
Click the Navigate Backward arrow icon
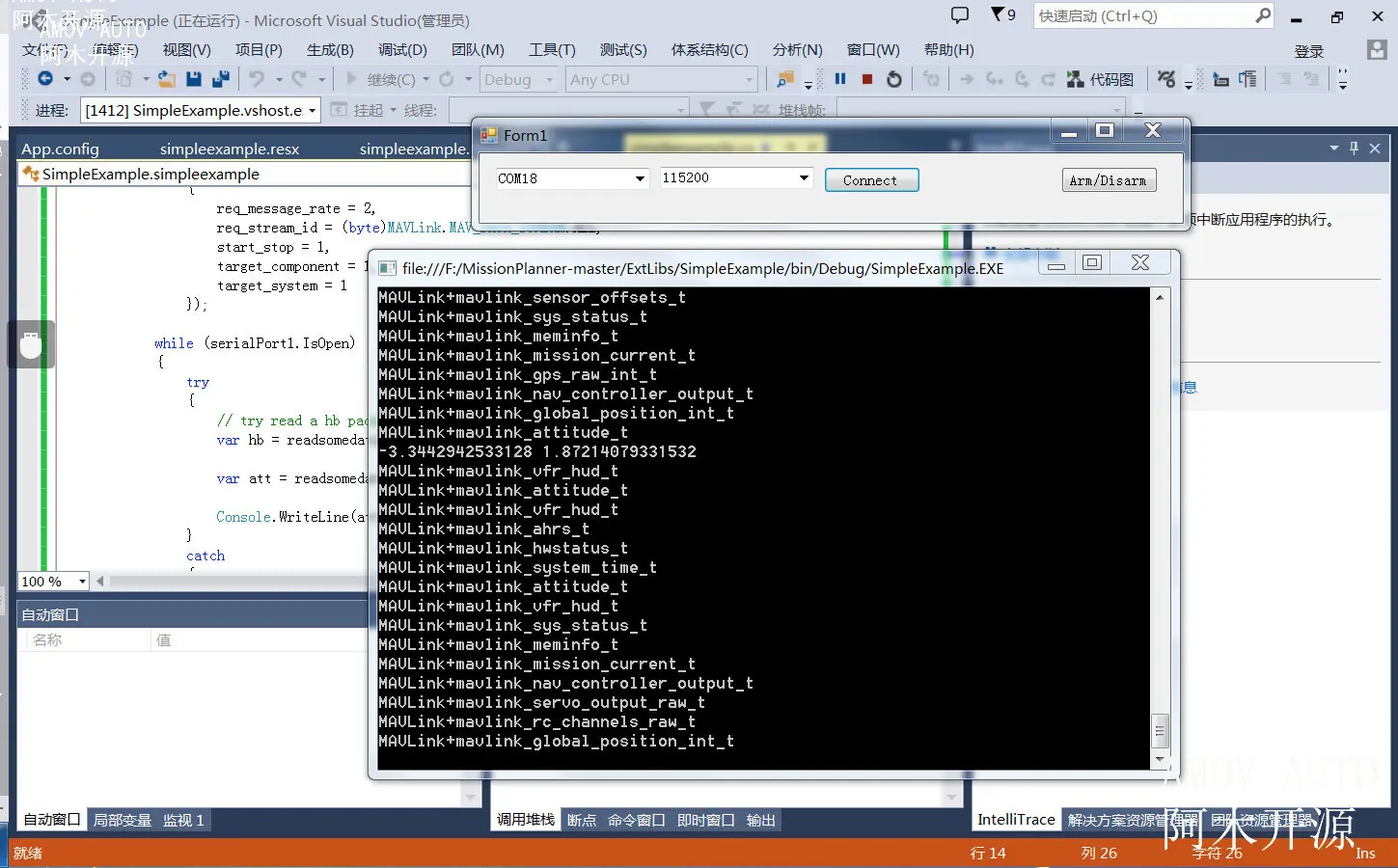[x=45, y=79]
